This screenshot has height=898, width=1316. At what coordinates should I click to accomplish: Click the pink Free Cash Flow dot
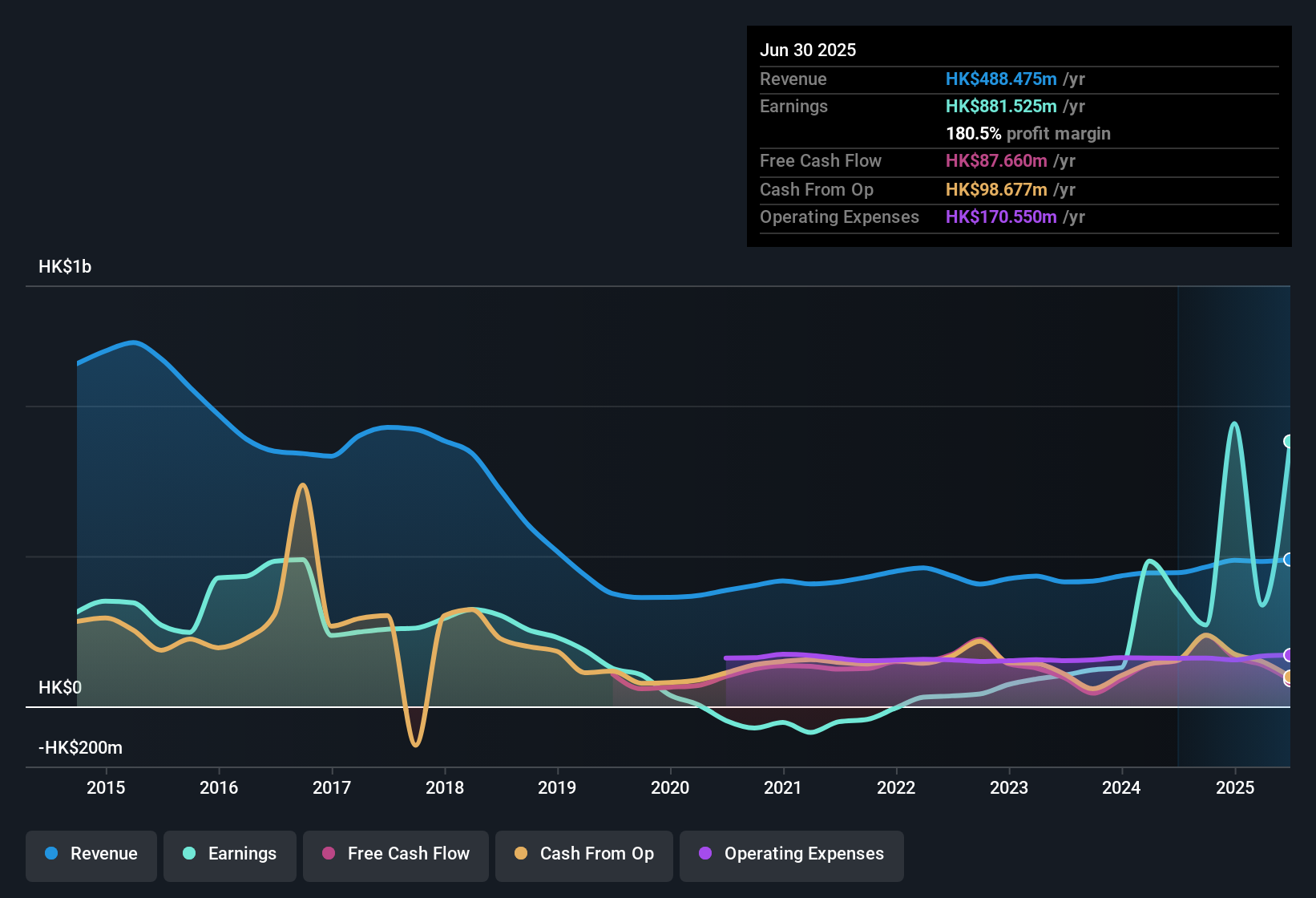[329, 853]
